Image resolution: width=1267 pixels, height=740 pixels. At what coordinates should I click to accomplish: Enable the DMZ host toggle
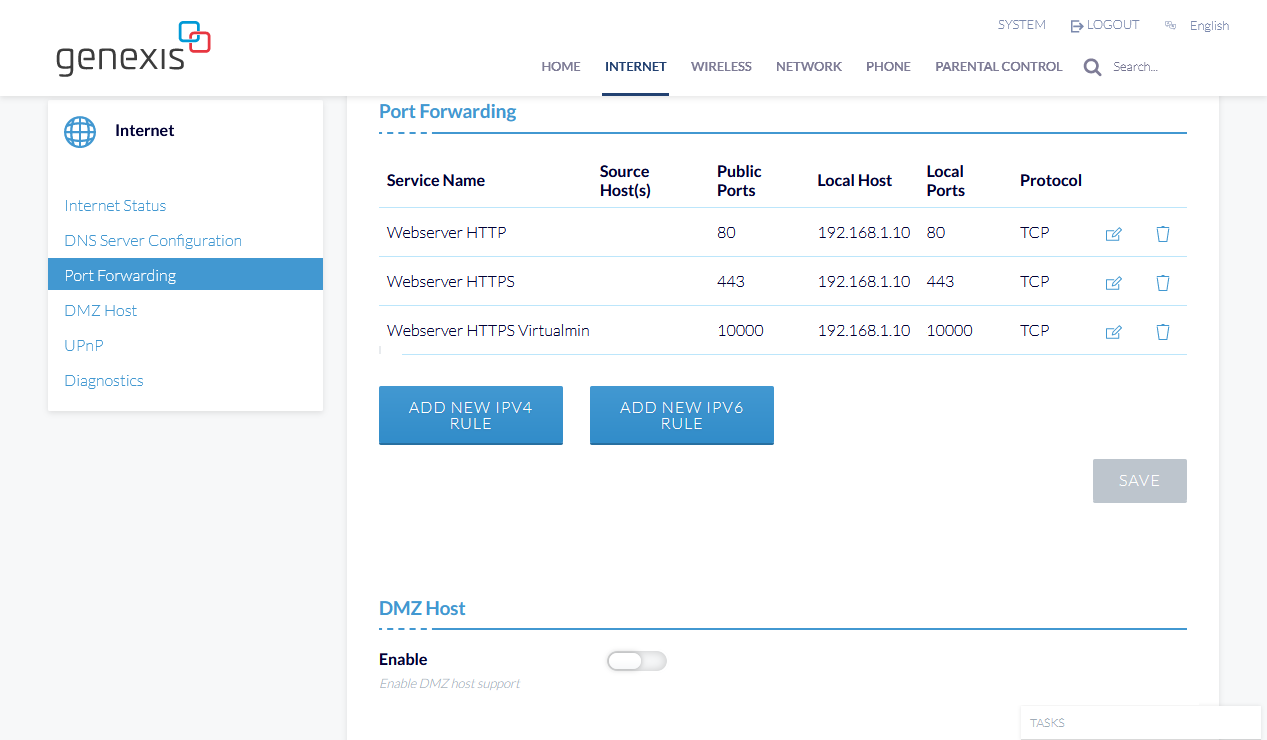pyautogui.click(x=636, y=661)
